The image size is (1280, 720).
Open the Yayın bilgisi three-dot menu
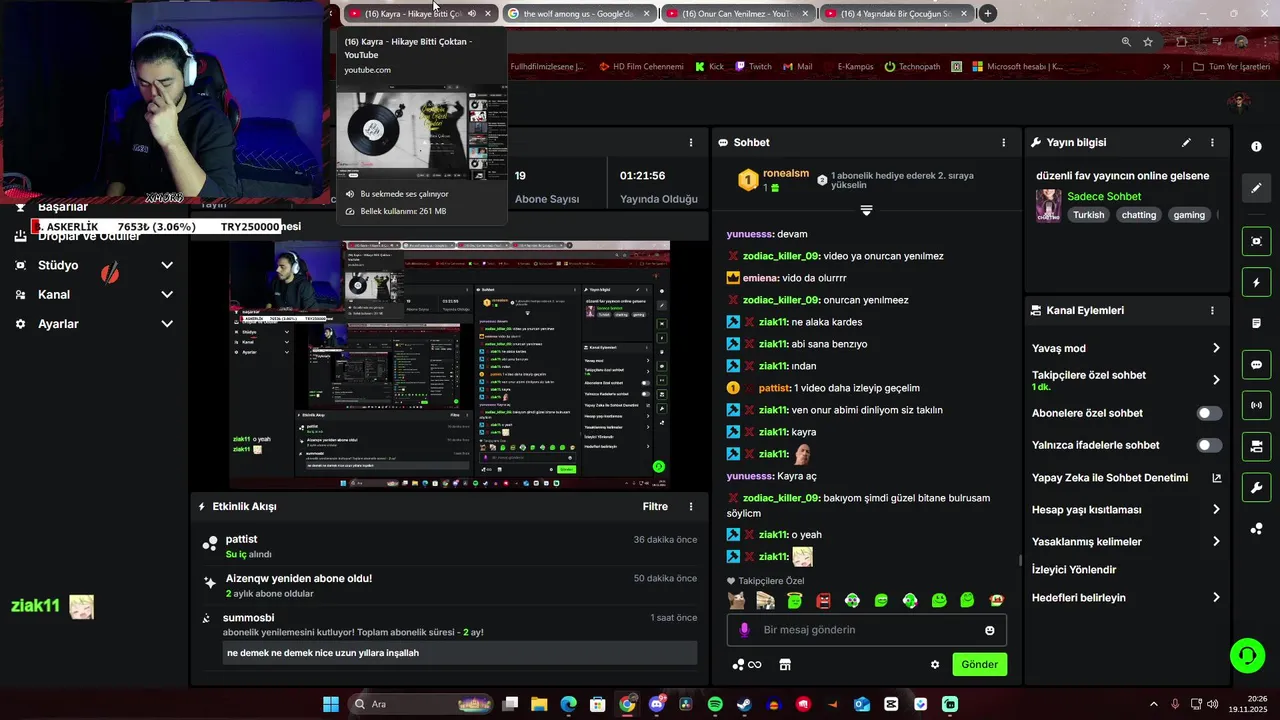point(1212,143)
